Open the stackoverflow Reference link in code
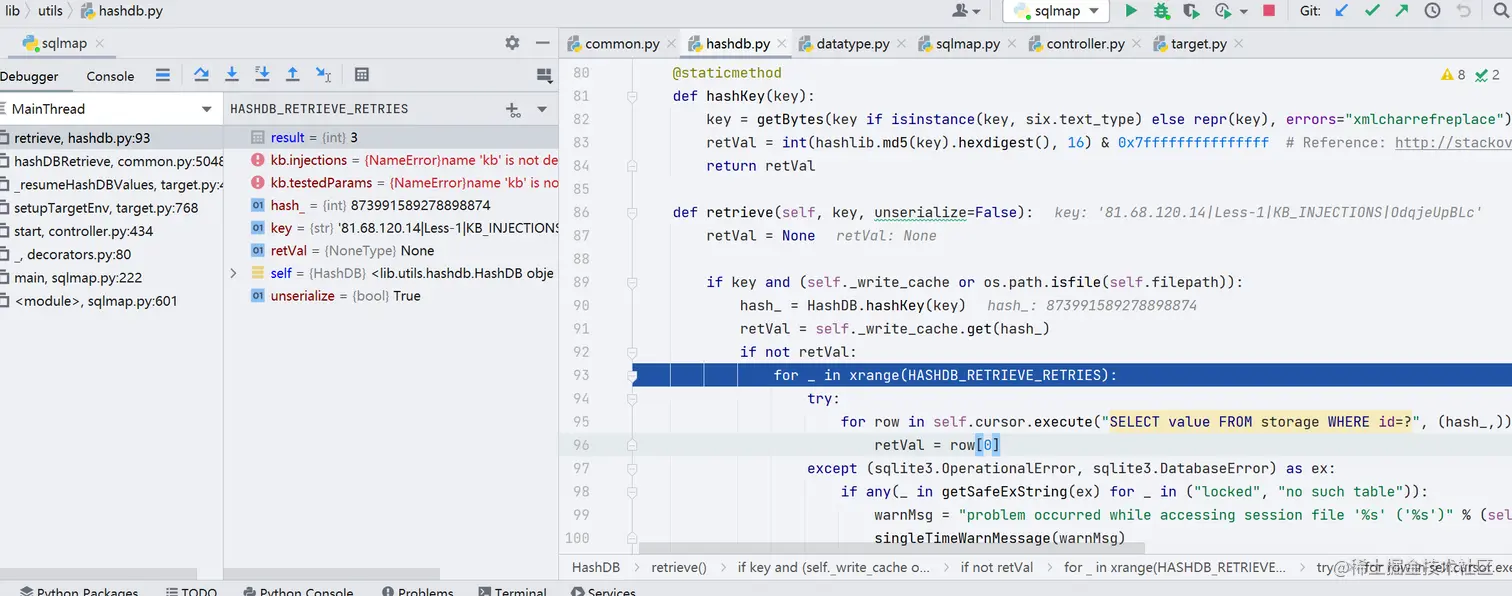Screen dimensions: 1512x596 click(1453, 143)
